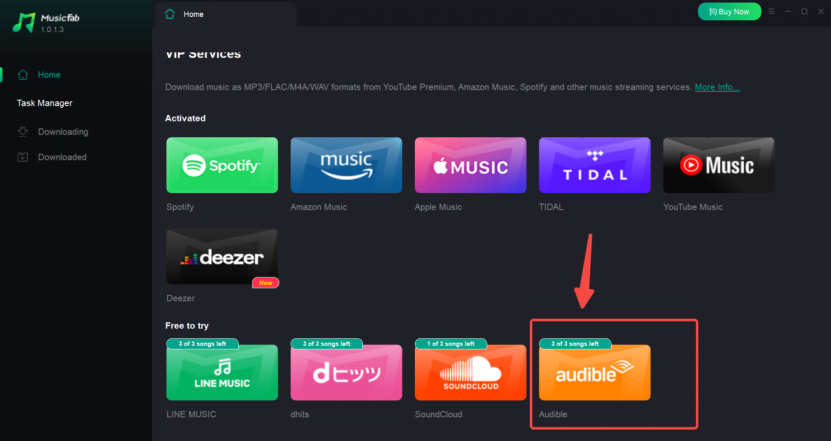Viewport: 831px width, 441px height.
Task: Click the Buy Now button
Action: click(x=729, y=12)
